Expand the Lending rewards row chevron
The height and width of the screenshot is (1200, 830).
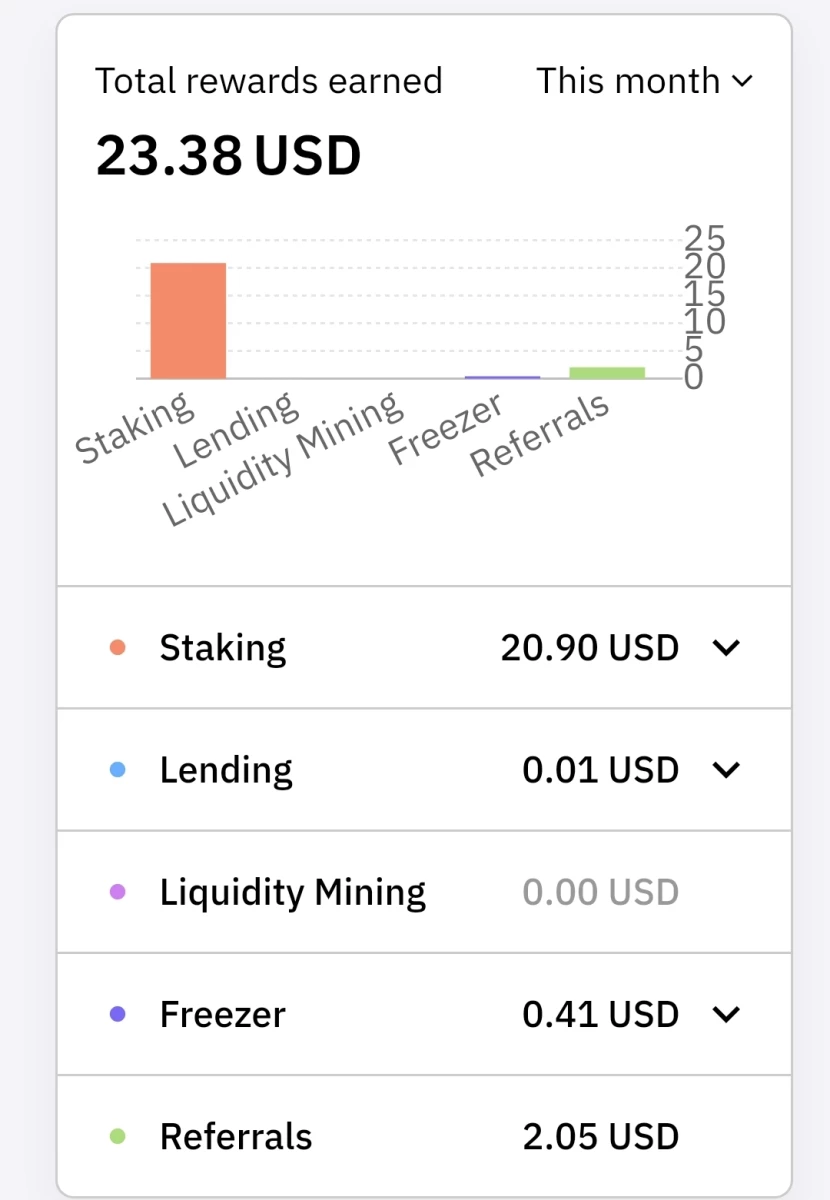[726, 770]
